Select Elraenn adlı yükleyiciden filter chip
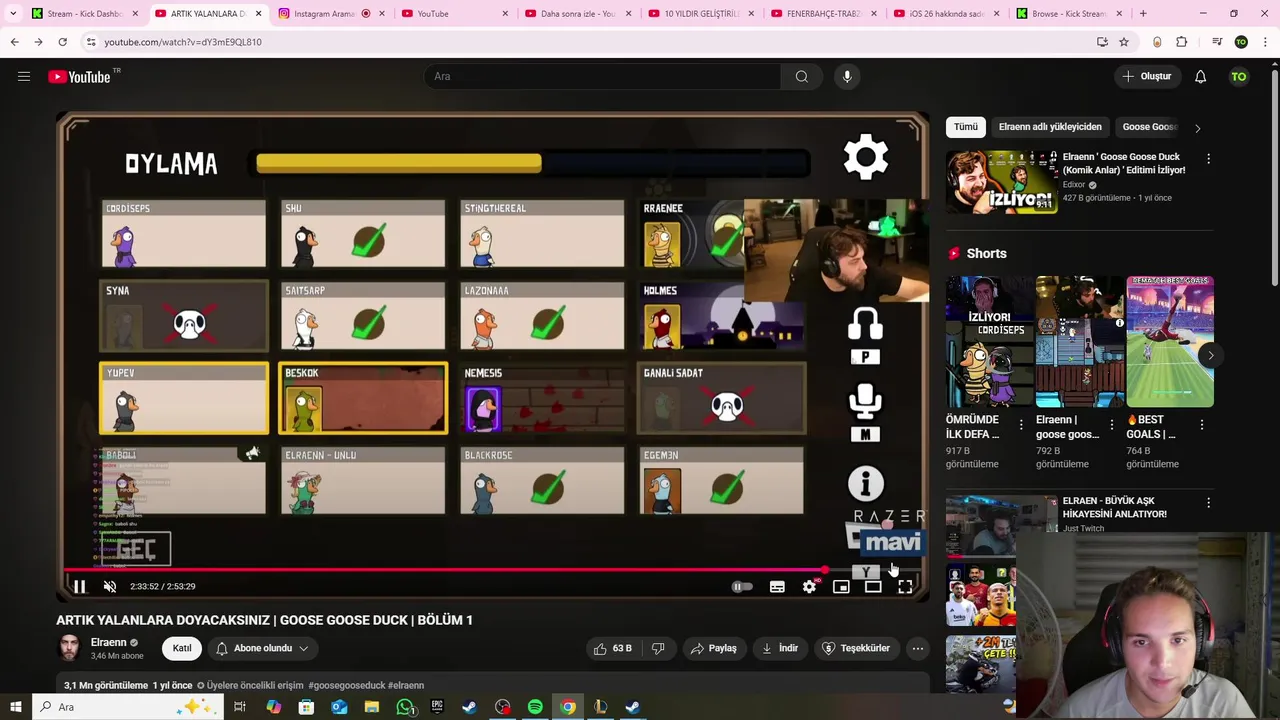Image resolution: width=1280 pixels, height=720 pixels. tap(1050, 127)
